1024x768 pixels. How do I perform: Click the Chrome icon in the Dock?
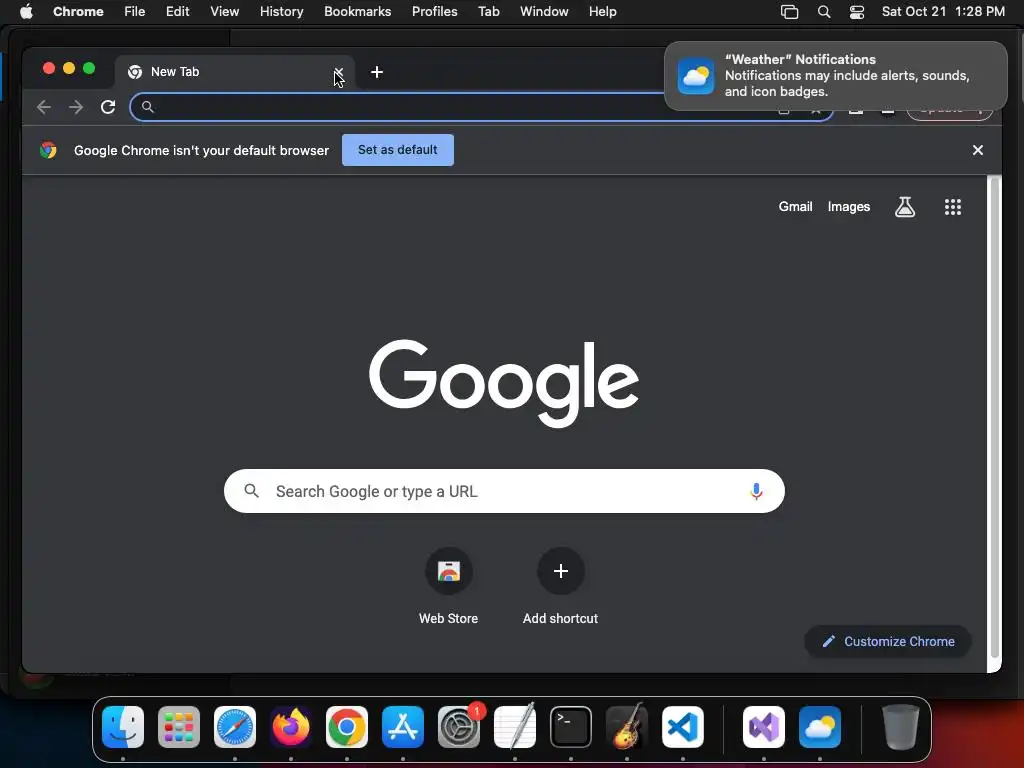347,727
